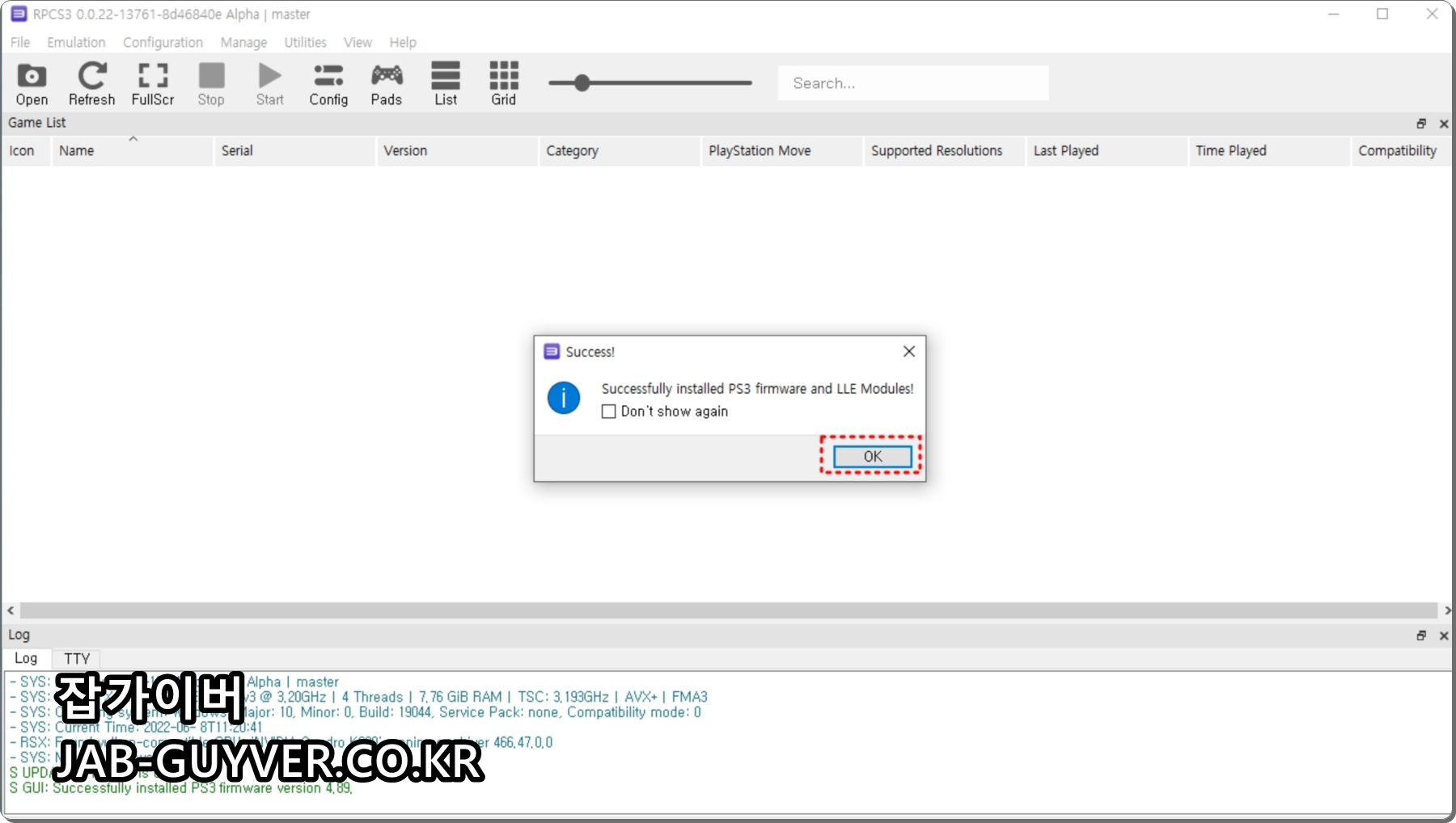
Task: Open the Utilities menu
Action: [305, 42]
